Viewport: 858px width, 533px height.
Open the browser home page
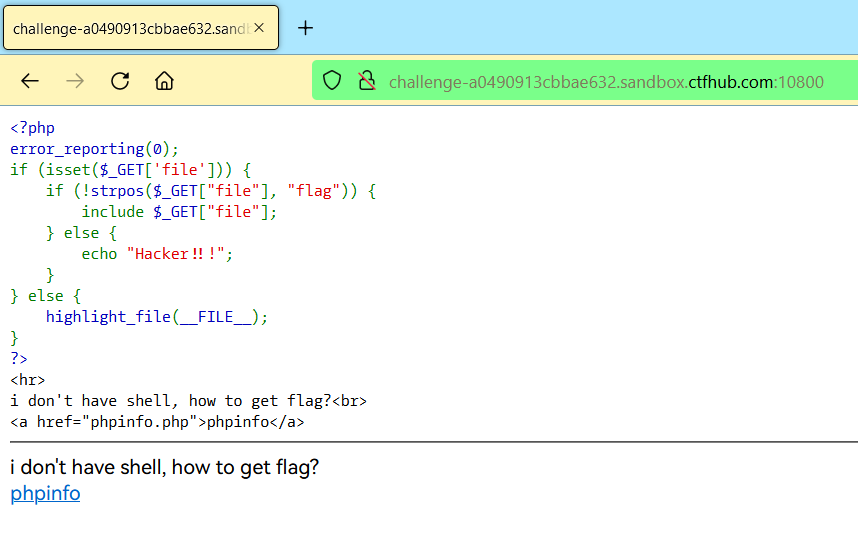tap(164, 81)
